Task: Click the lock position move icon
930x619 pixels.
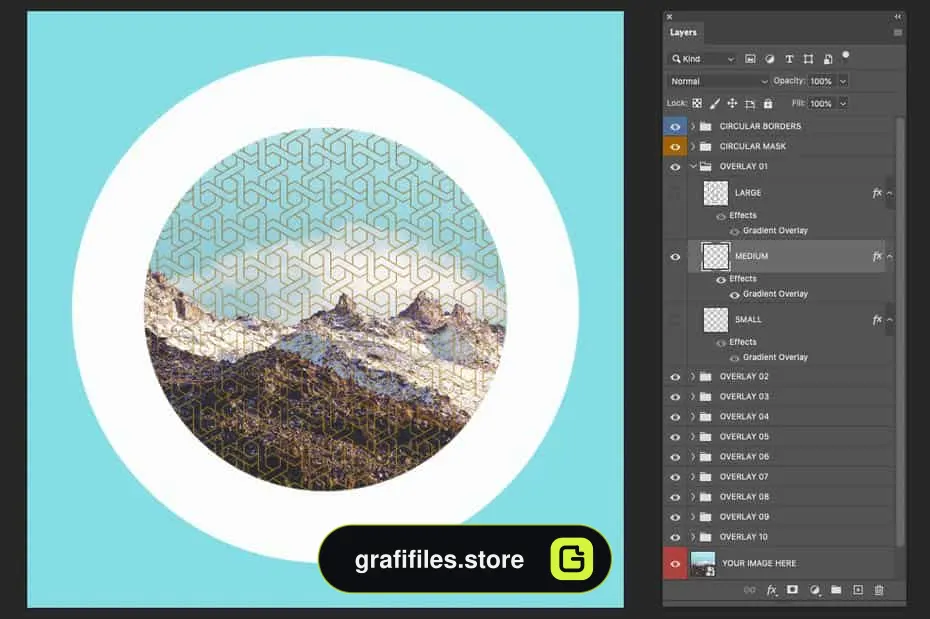Action: pos(732,103)
